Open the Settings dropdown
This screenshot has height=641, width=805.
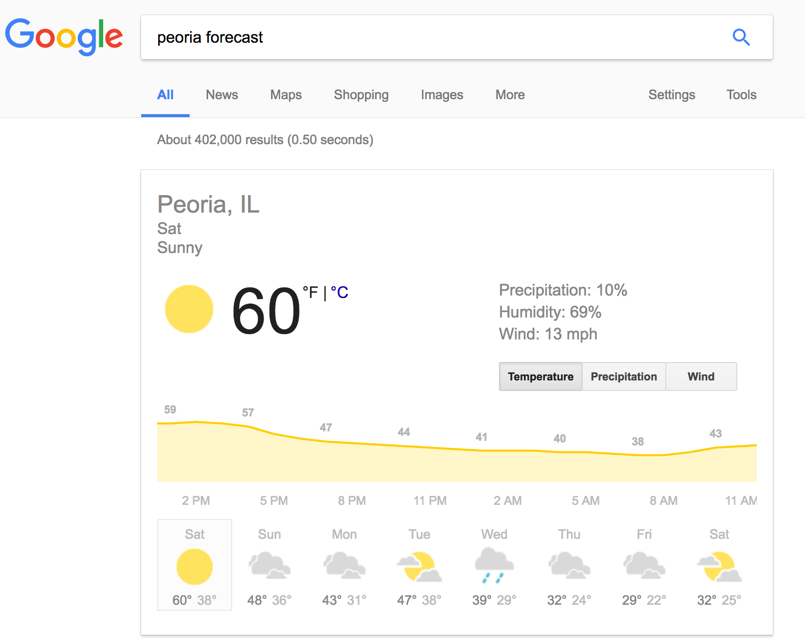672,94
